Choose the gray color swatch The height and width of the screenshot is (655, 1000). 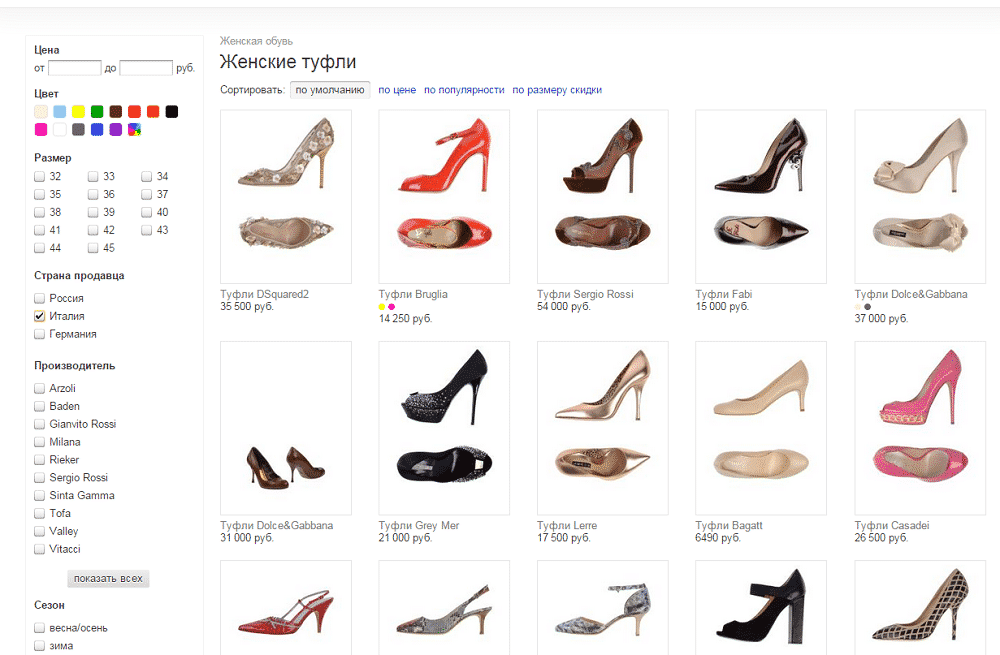78,129
